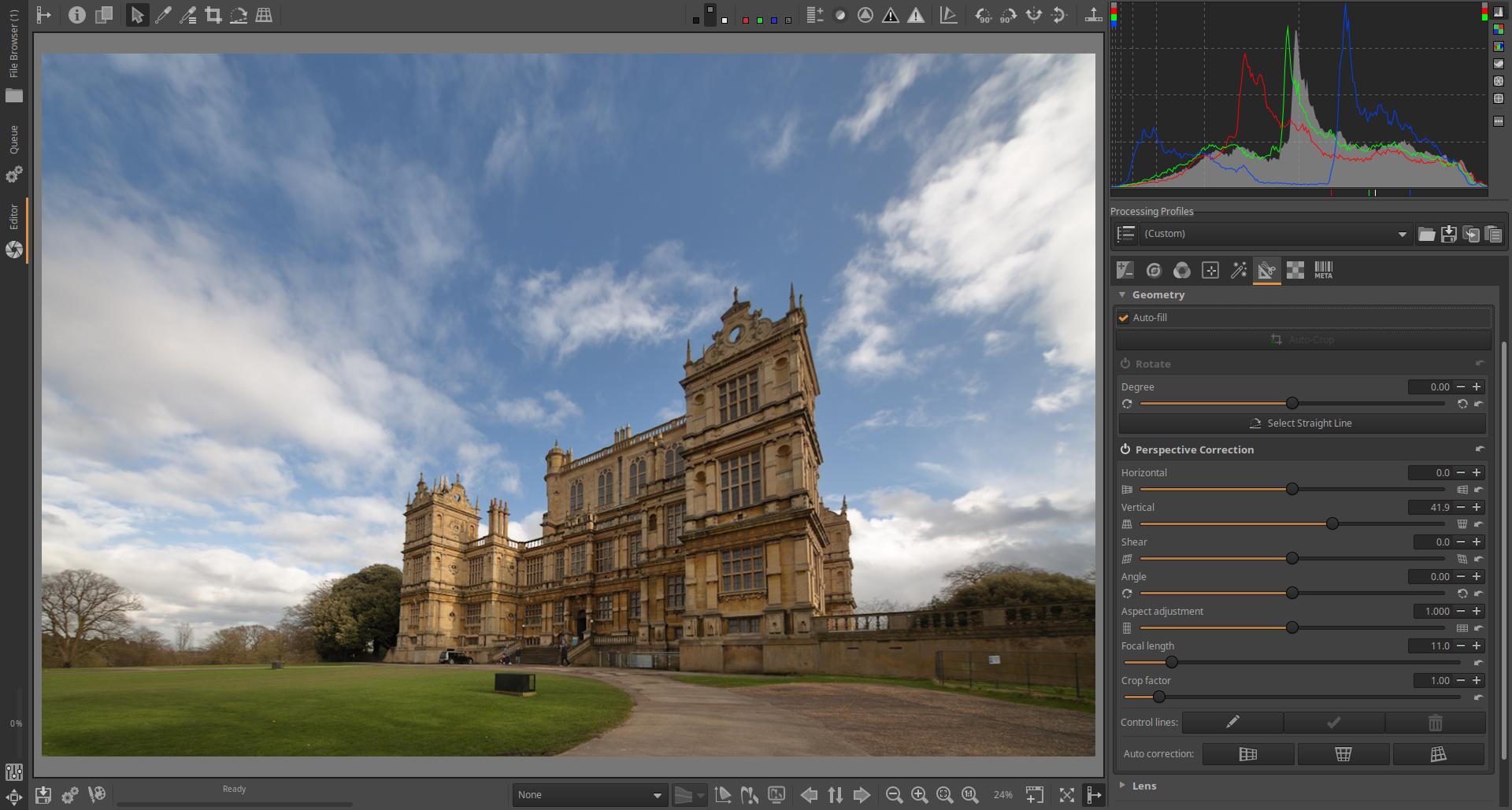This screenshot has height=810, width=1512.
Task: Click the image info icon
Action: pyautogui.click(x=76, y=15)
